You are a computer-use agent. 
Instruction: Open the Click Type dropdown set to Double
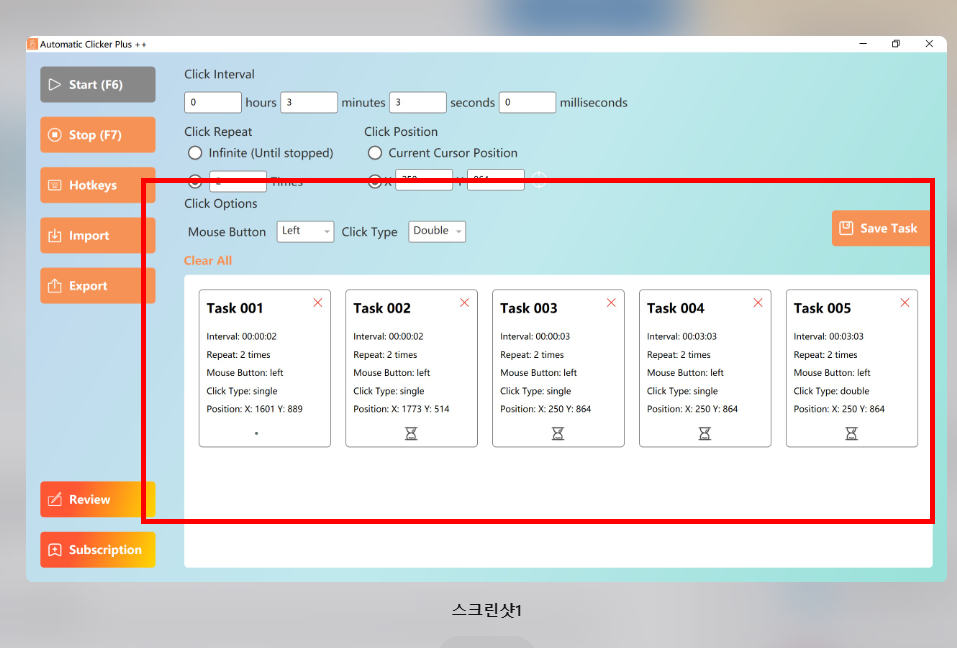point(437,231)
